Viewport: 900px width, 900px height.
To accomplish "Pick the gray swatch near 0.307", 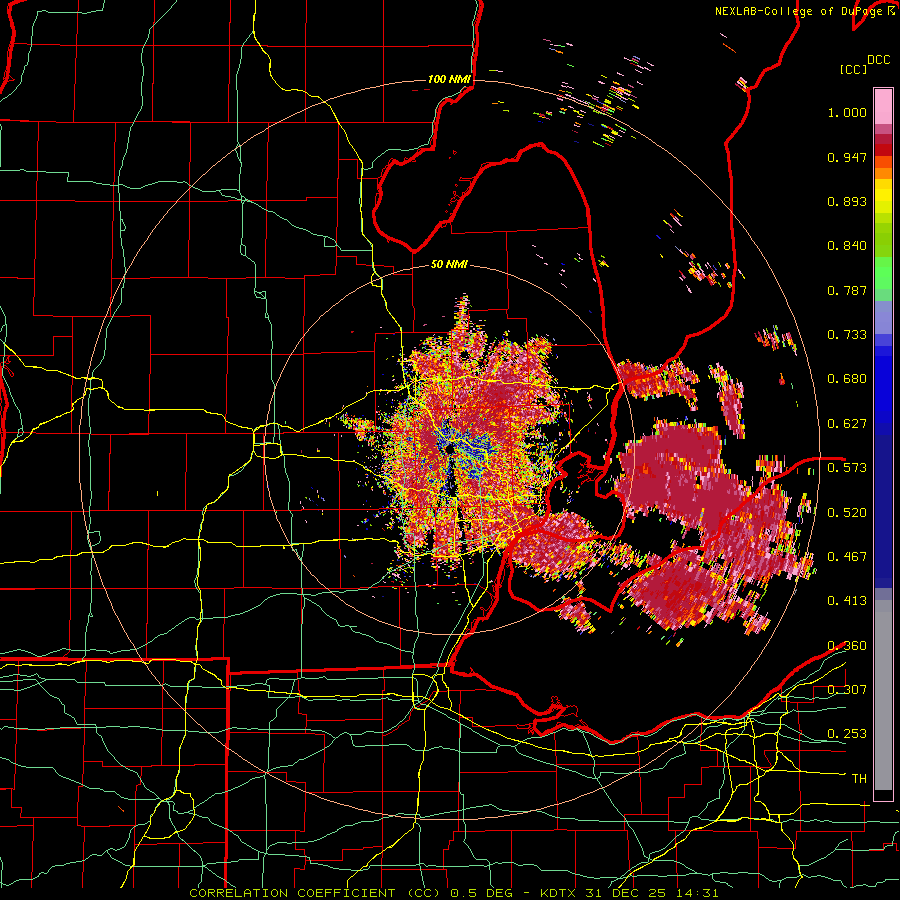I will click(x=883, y=695).
